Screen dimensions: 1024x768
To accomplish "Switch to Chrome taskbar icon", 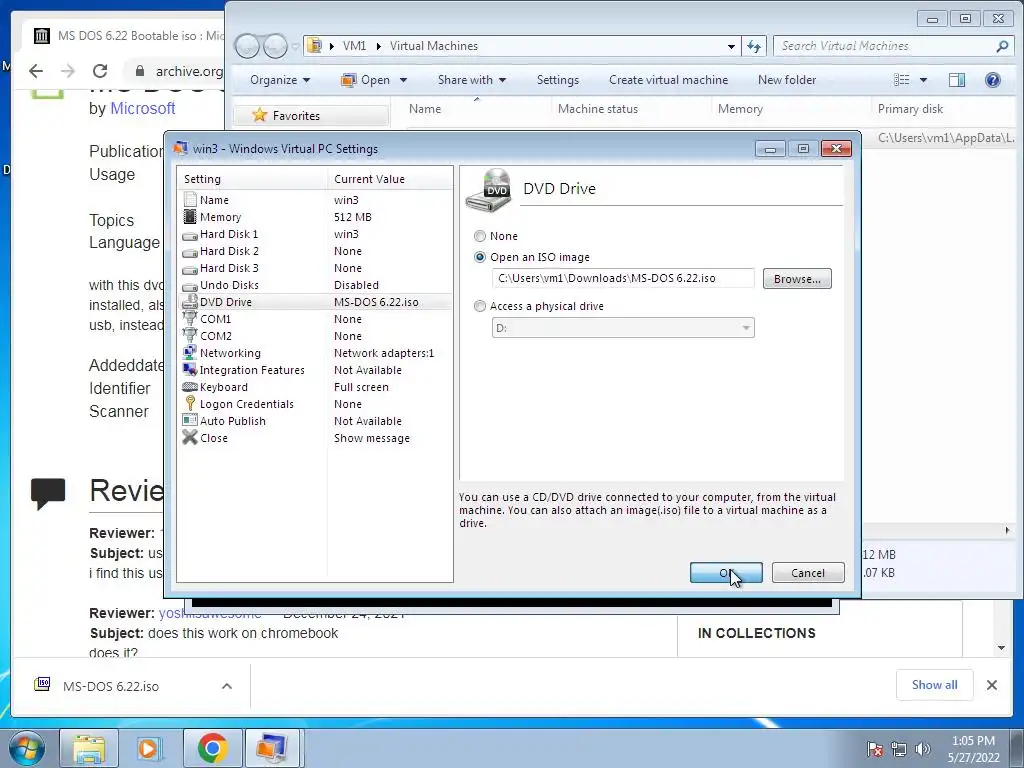I will tap(212, 748).
